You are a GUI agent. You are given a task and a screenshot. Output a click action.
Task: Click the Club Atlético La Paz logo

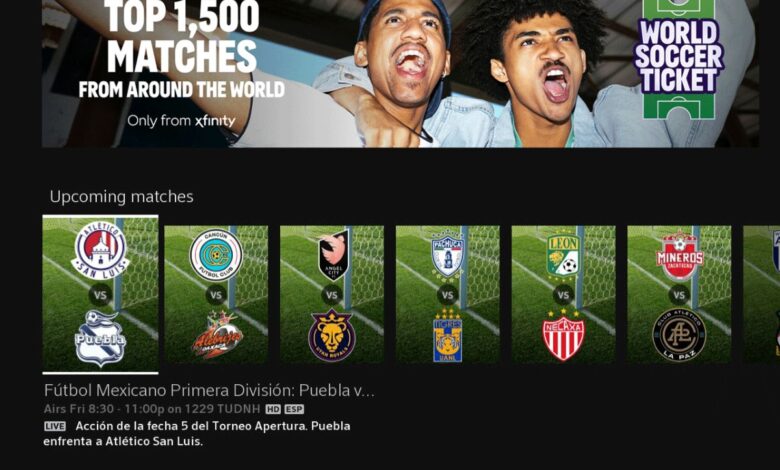click(679, 335)
